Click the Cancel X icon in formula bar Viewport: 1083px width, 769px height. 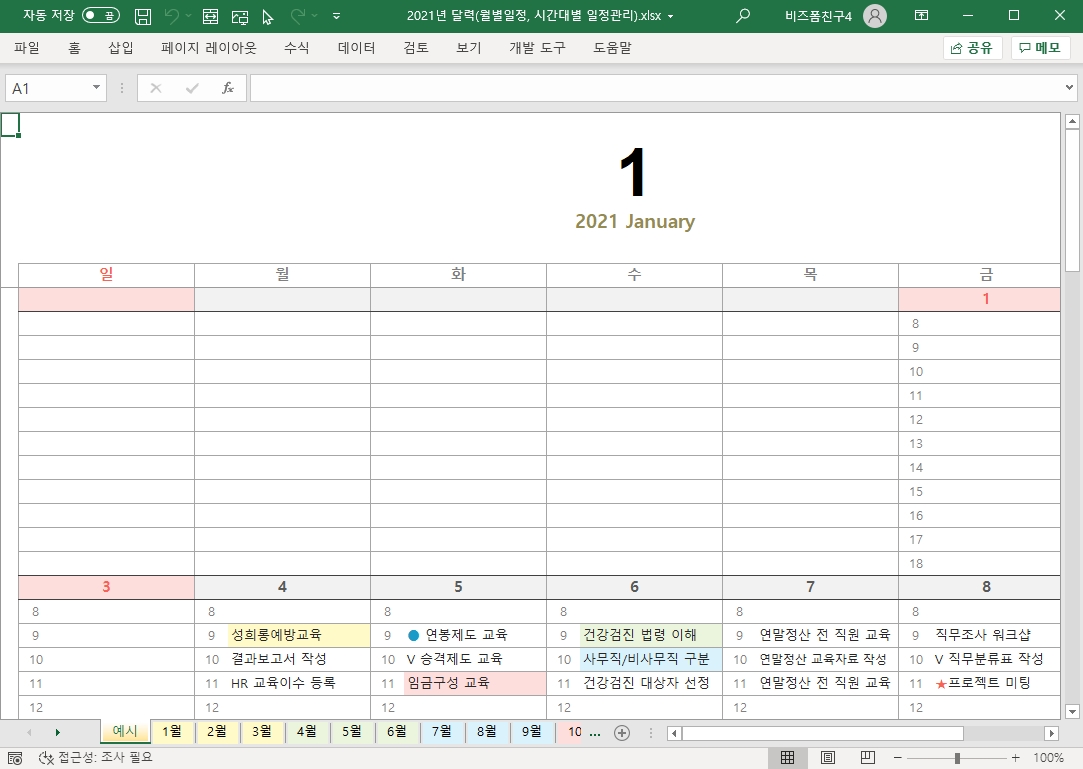[x=156, y=88]
